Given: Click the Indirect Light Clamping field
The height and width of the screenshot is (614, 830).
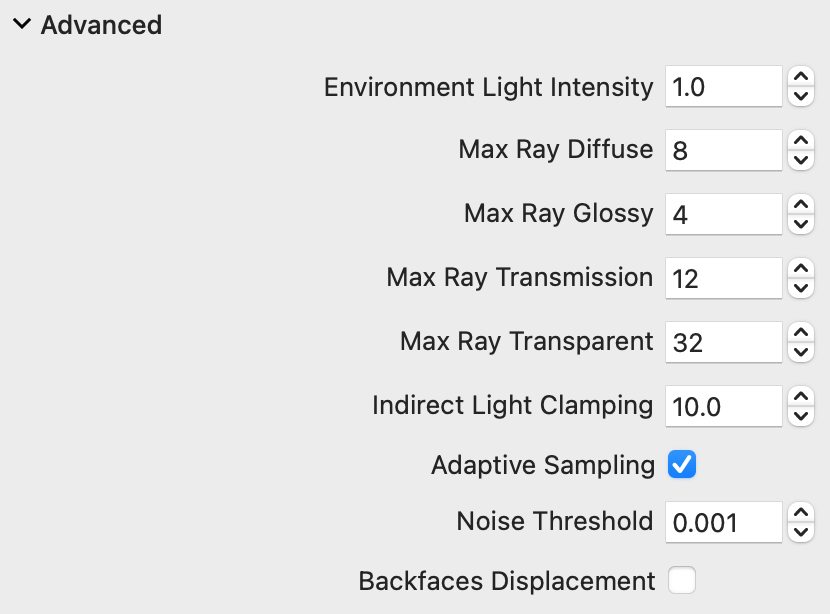Looking at the screenshot, I should [722, 407].
